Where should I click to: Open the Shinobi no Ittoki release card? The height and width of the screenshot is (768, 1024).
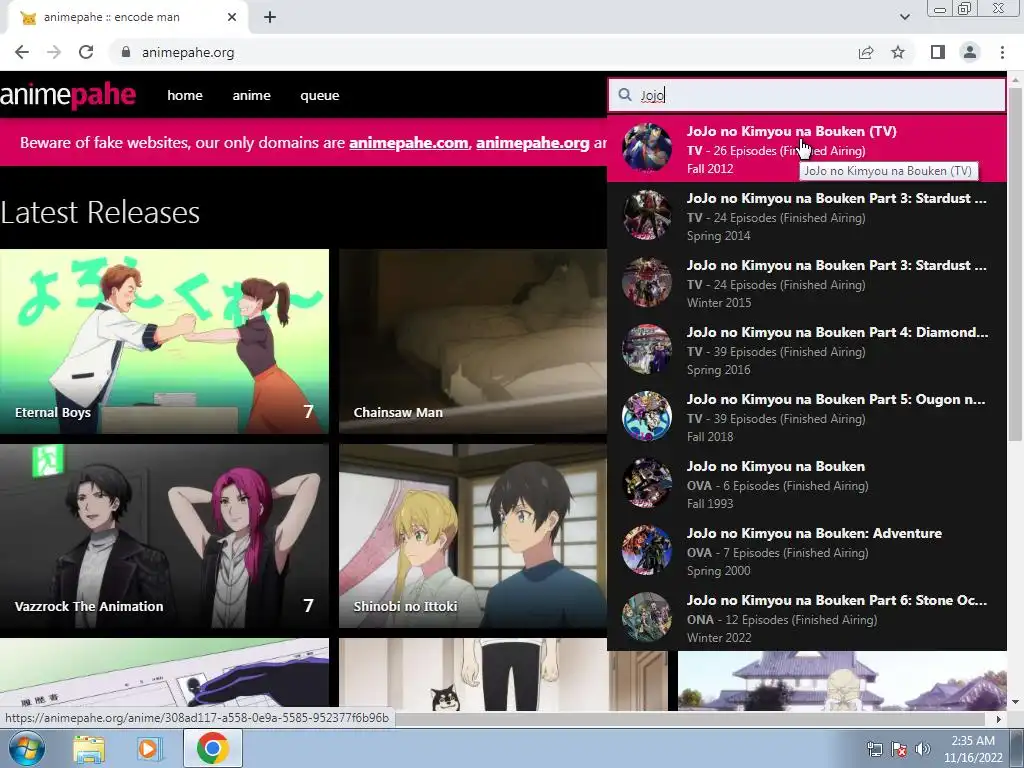473,536
